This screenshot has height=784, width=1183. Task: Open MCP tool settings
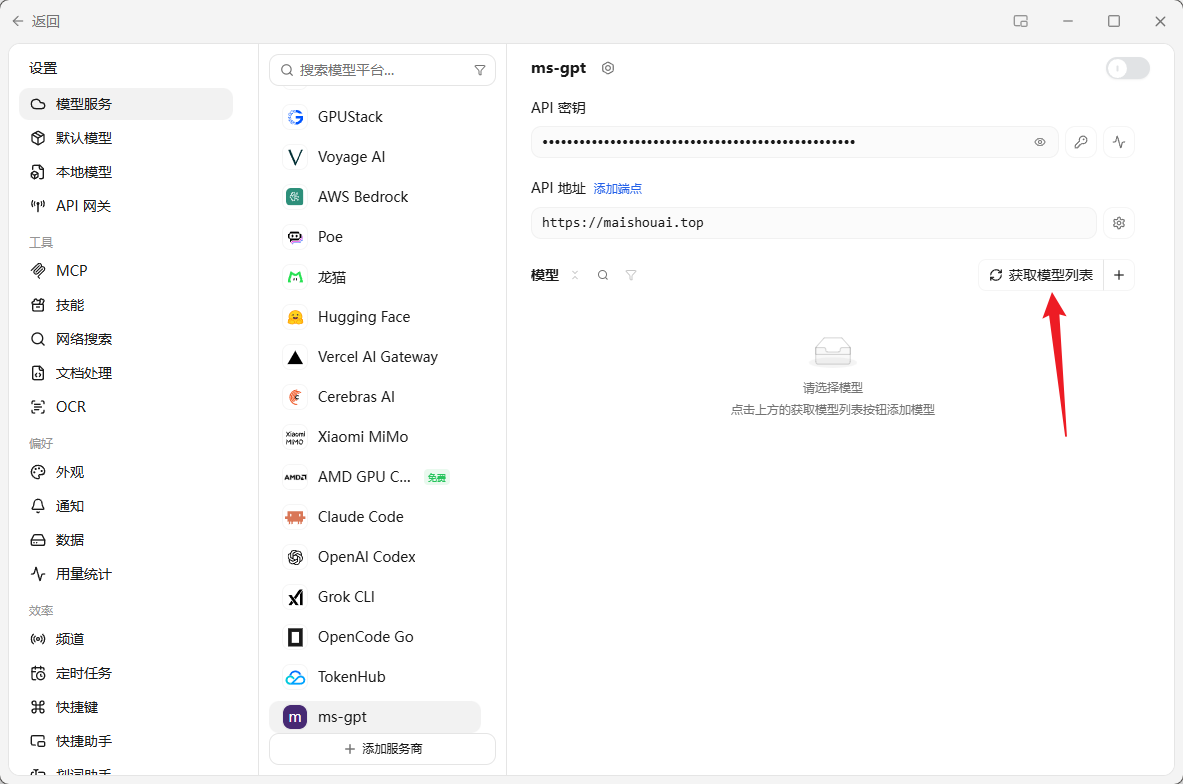(126, 271)
